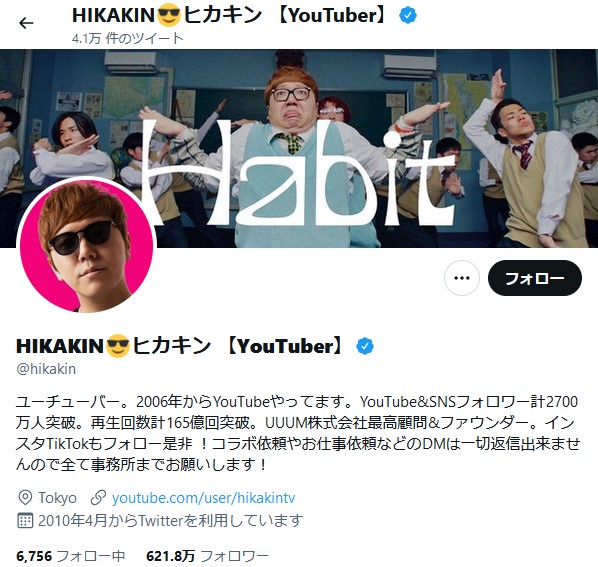Click the Tokyo location text
The image size is (598, 567).
pos(57,498)
